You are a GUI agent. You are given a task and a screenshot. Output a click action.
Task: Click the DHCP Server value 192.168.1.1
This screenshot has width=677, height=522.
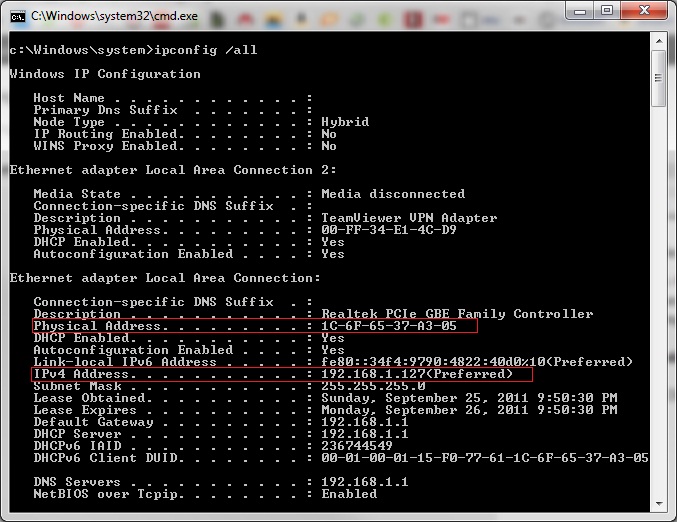click(364, 433)
